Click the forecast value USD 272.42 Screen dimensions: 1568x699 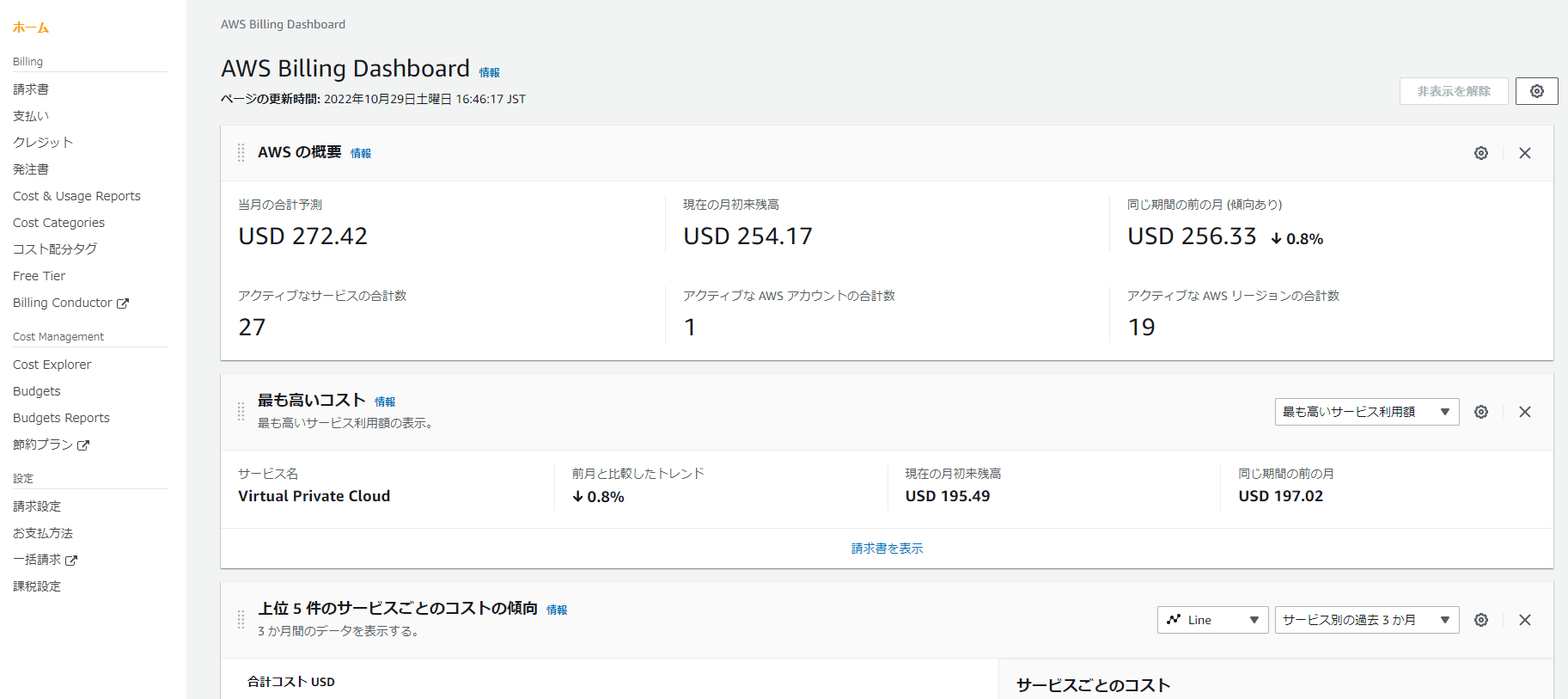[x=302, y=236]
